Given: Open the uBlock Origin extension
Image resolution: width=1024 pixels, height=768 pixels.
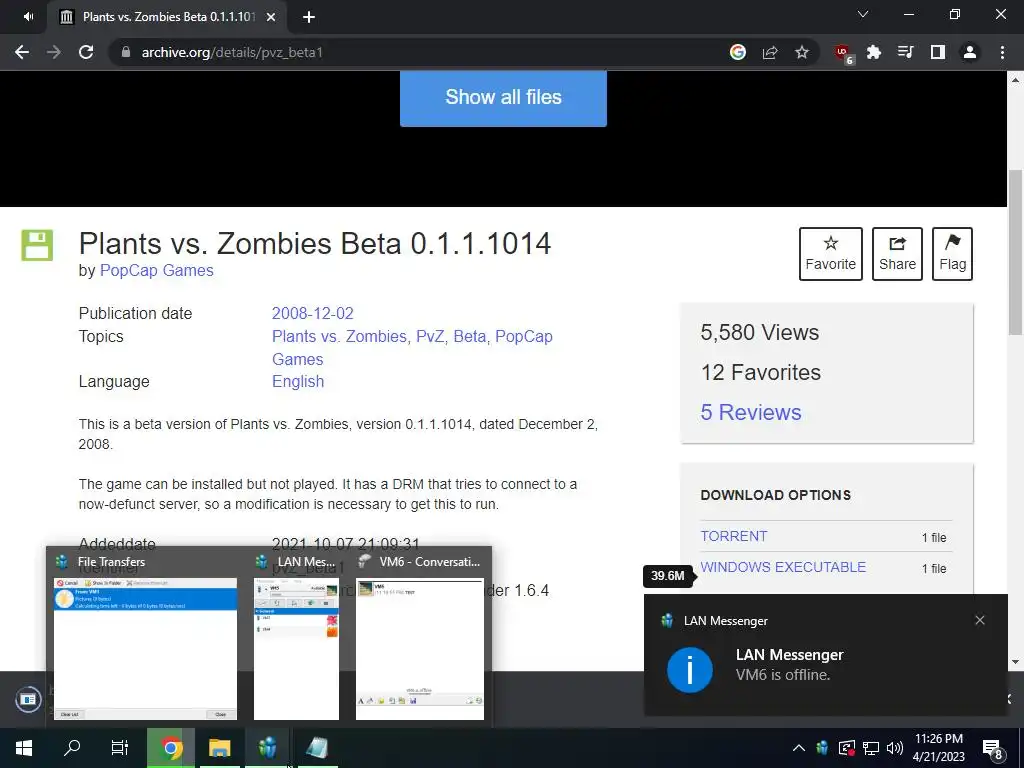Looking at the screenshot, I should pyautogui.click(x=843, y=53).
